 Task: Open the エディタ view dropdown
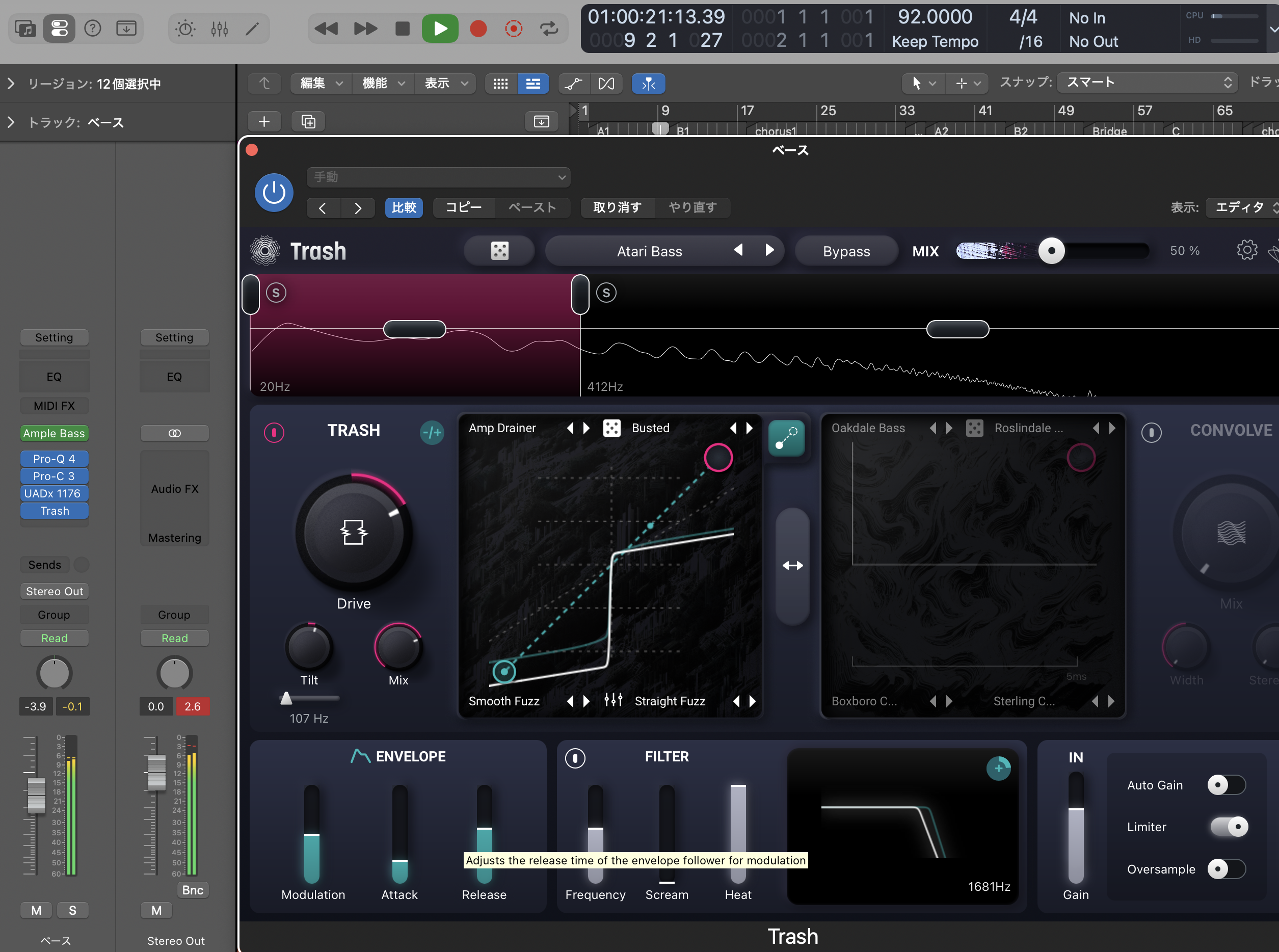click(x=1243, y=207)
